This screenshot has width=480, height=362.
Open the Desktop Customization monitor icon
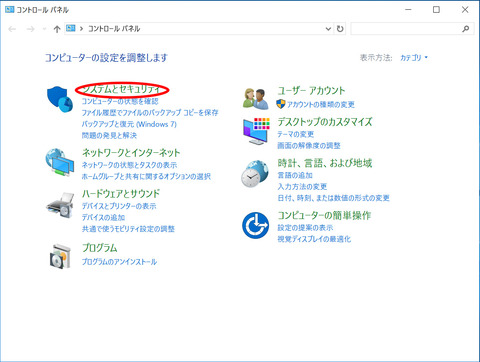[256, 131]
